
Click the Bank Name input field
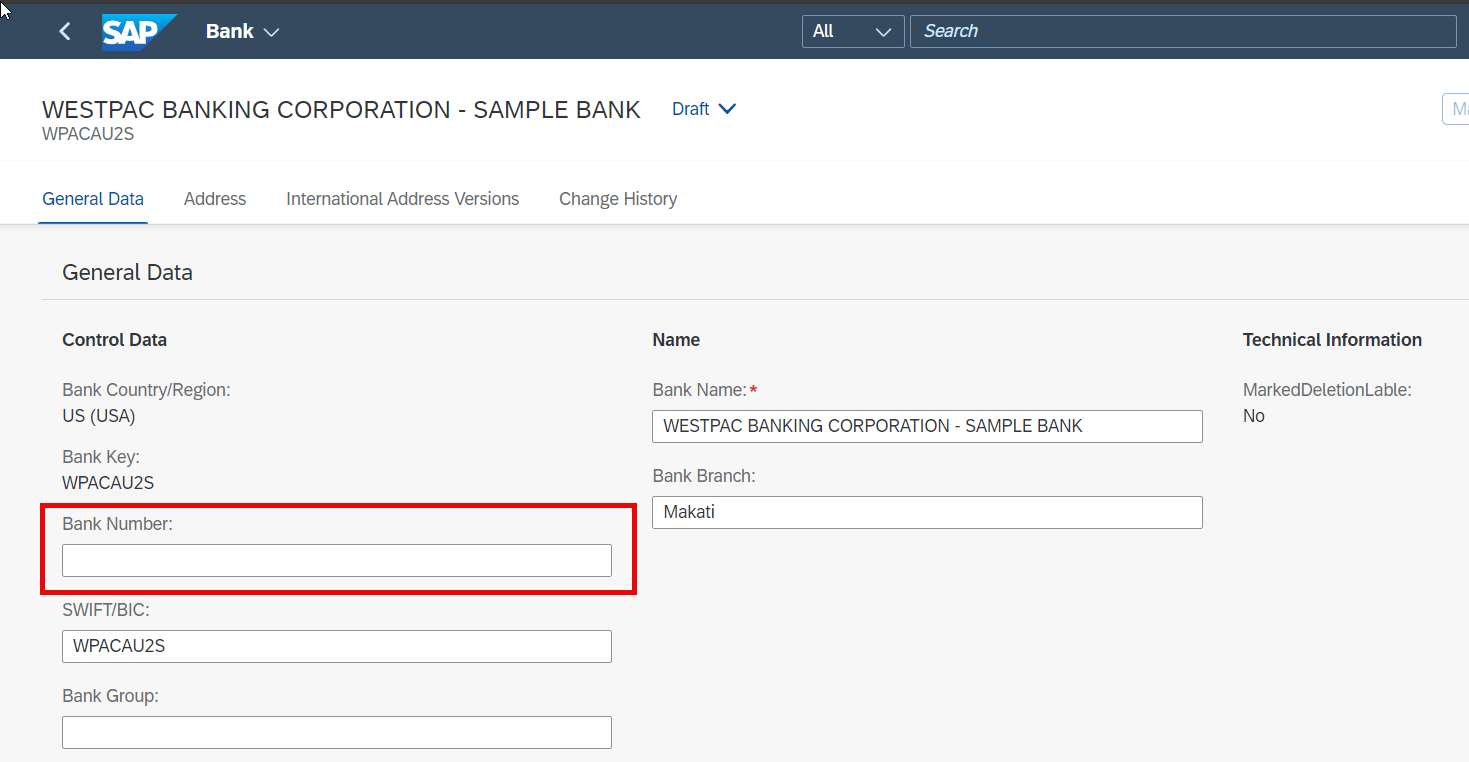coord(927,426)
